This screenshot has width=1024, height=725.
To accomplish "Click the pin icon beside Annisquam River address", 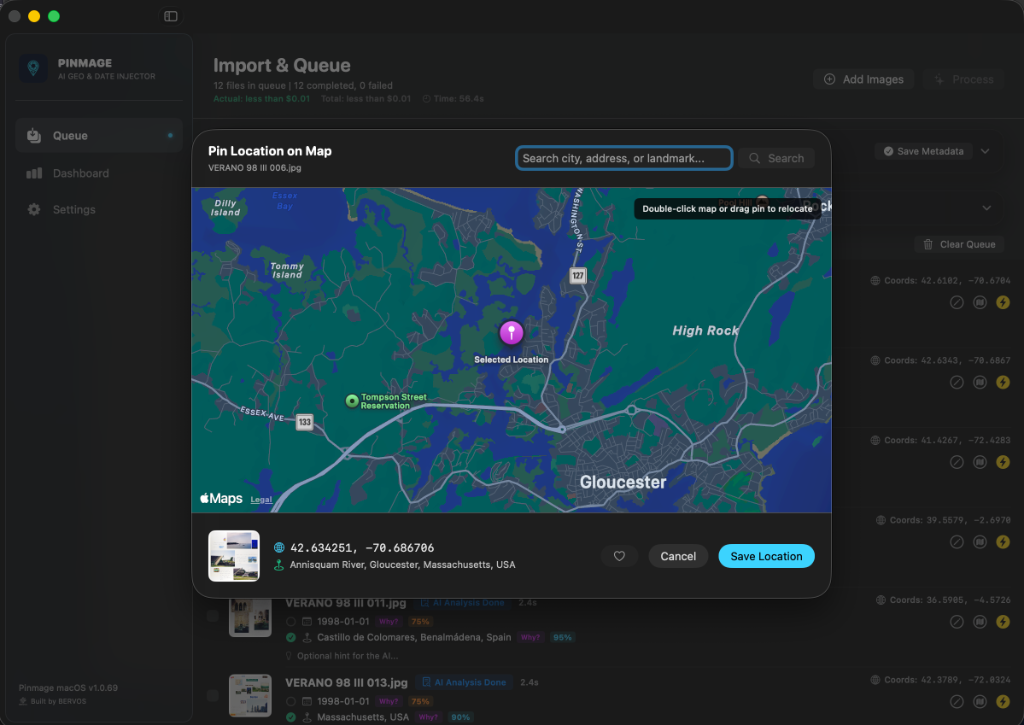I will pos(279,565).
